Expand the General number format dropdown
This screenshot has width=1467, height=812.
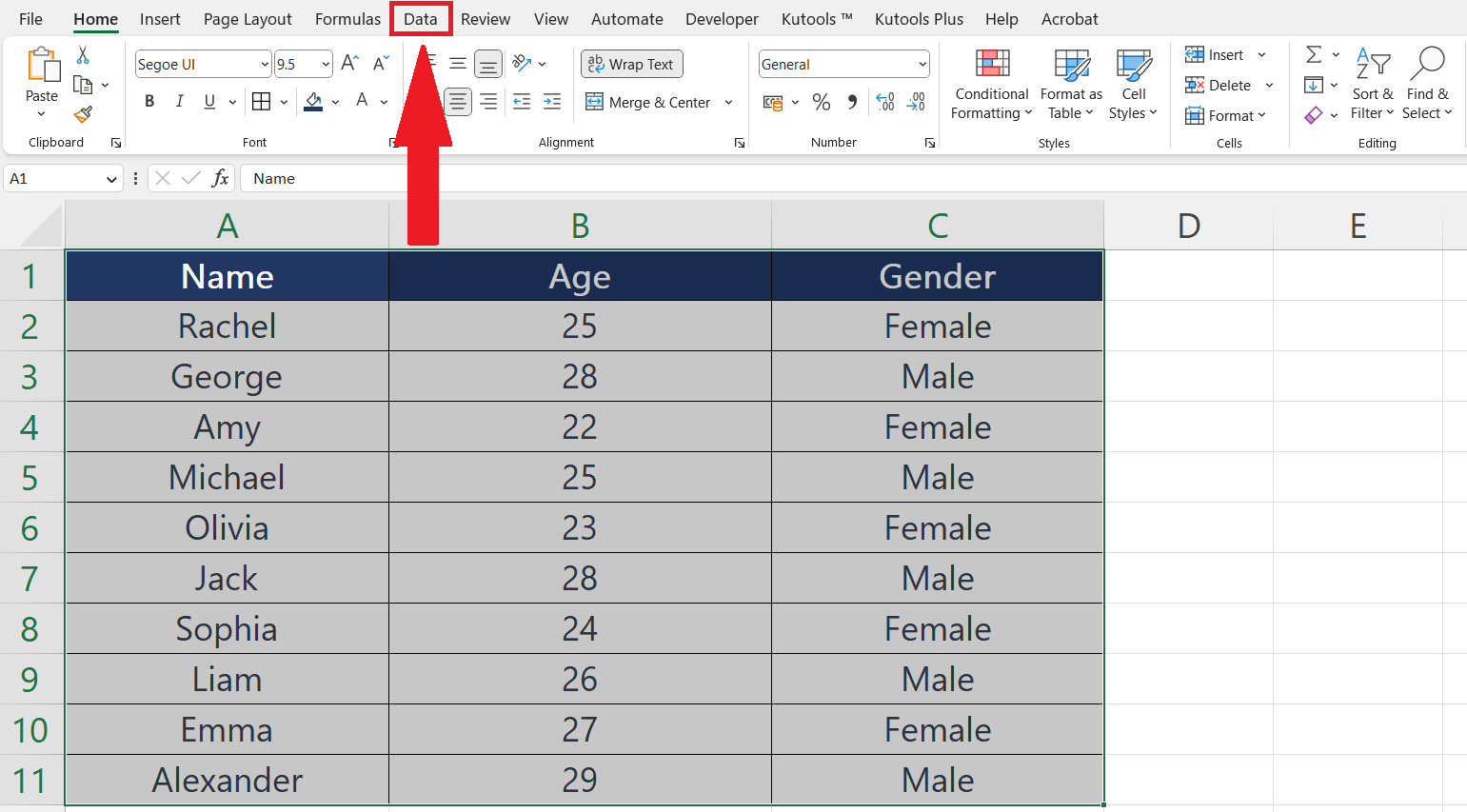point(922,64)
